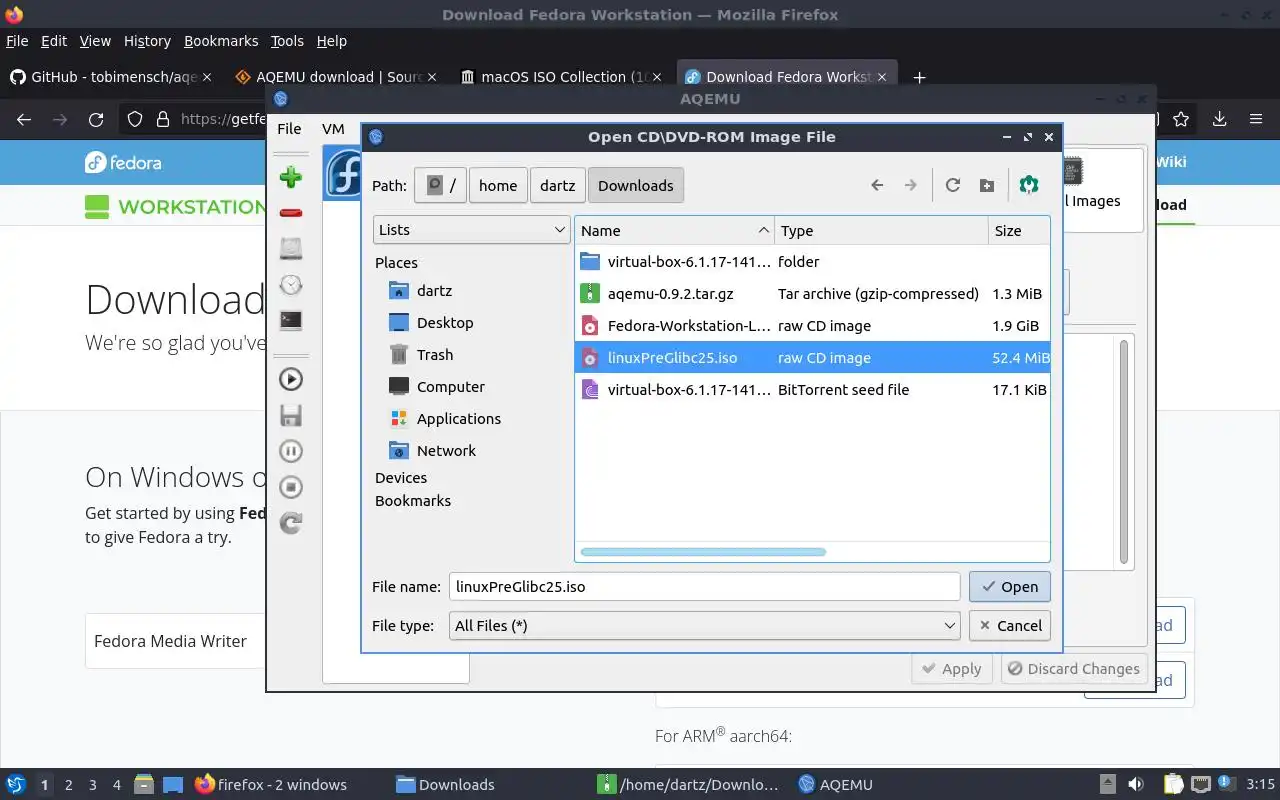1280x800 pixels.
Task: Jump to the dartz path segment
Action: click(558, 185)
